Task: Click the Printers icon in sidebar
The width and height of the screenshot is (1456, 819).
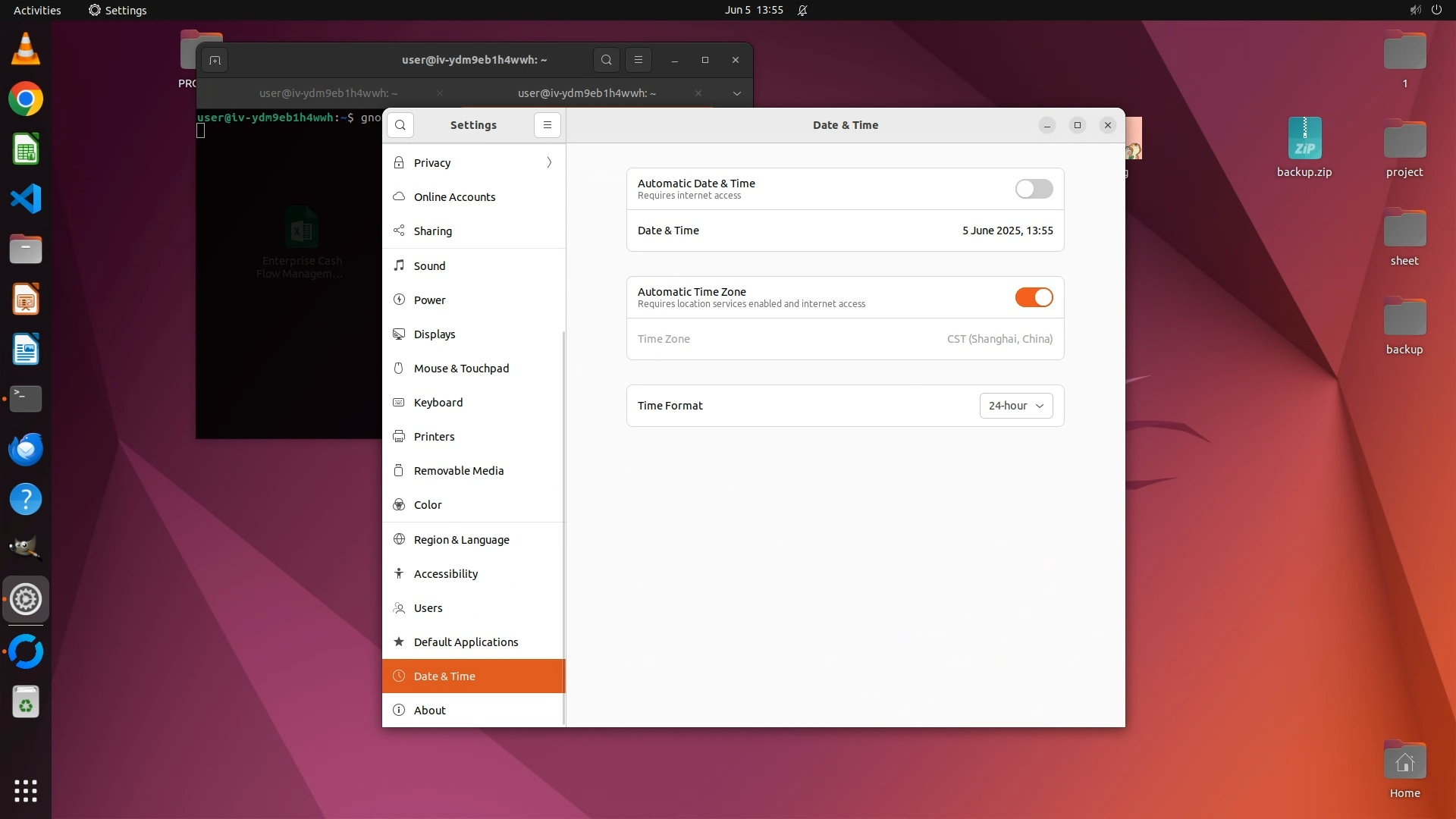Action: pos(399,437)
